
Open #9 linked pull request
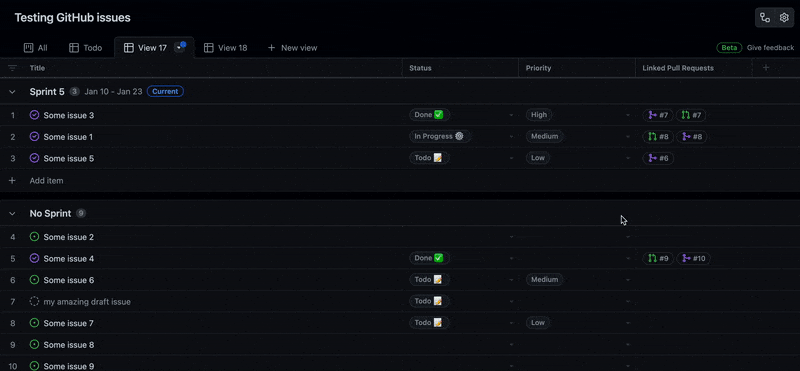[658, 259]
